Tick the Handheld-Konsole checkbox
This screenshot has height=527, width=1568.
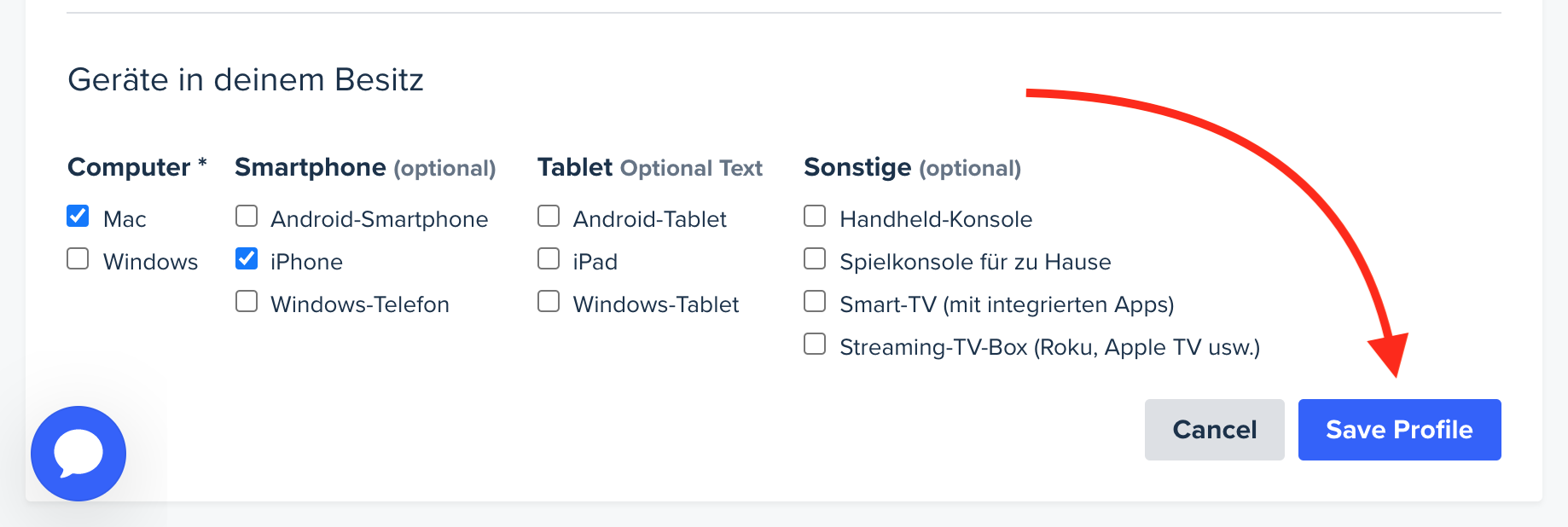(815, 217)
